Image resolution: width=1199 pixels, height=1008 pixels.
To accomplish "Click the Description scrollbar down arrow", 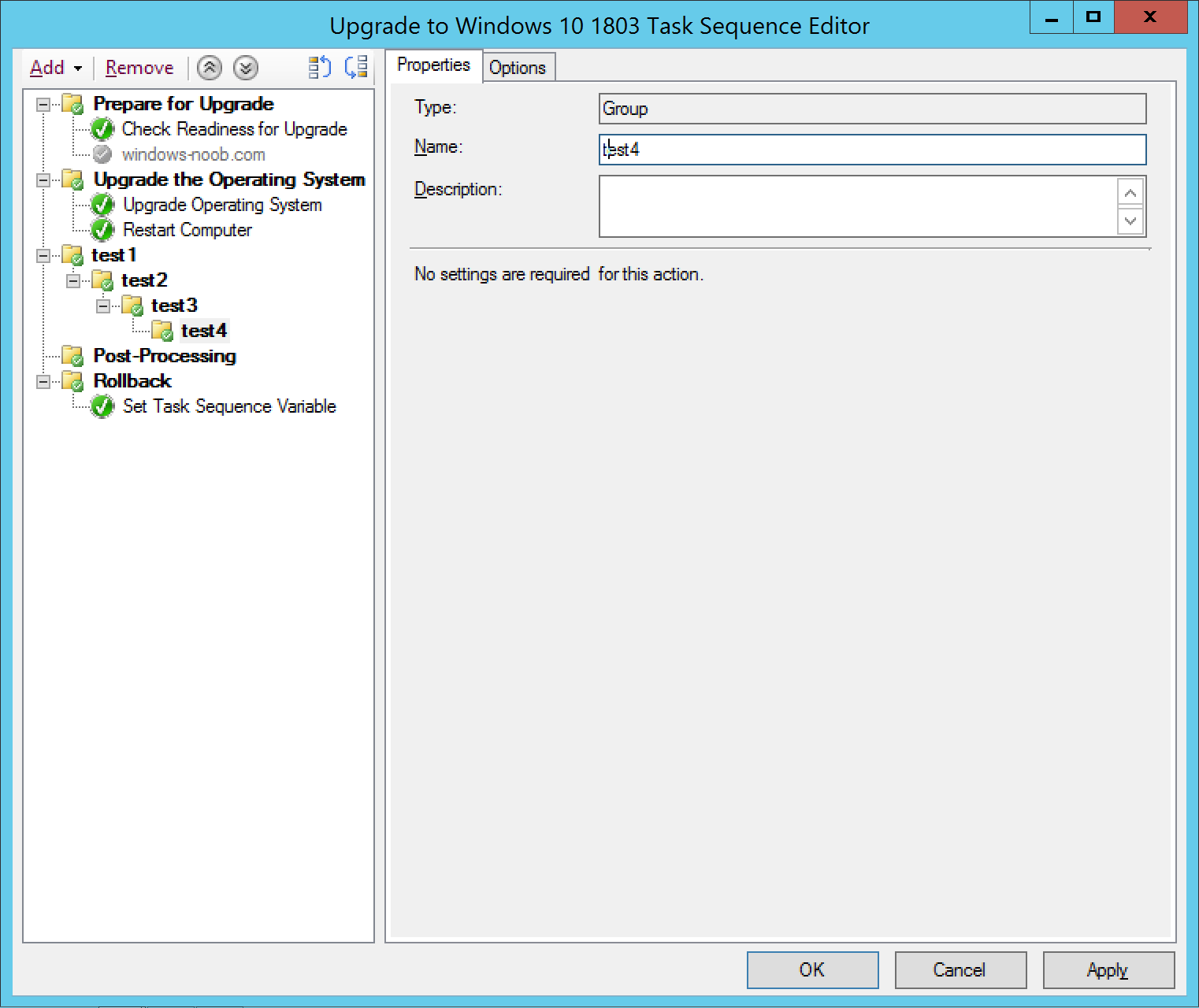I will click(x=1130, y=220).
